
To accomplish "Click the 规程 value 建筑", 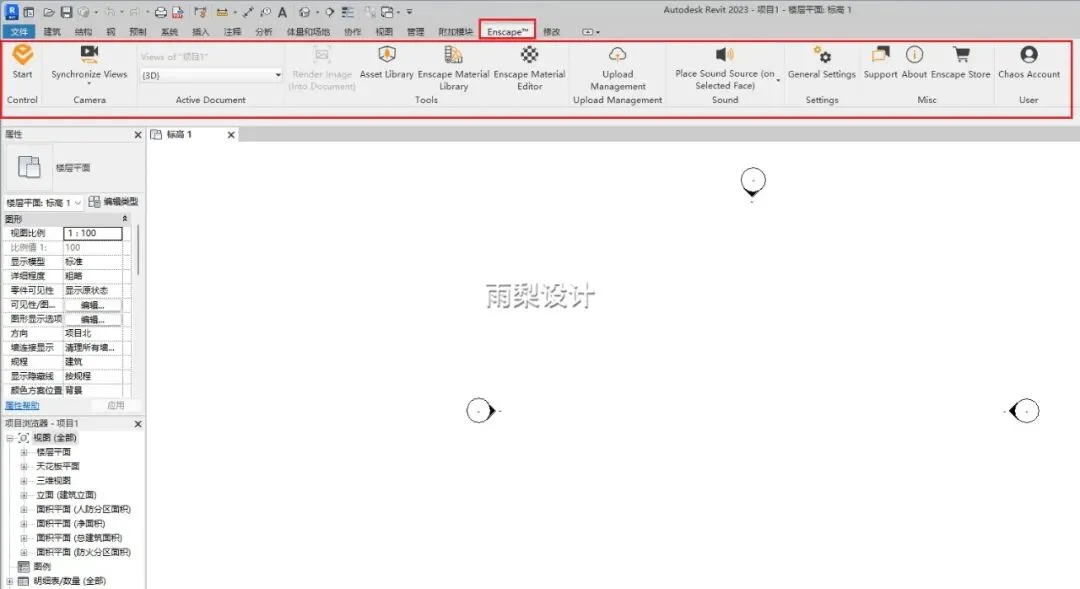I will (93, 362).
